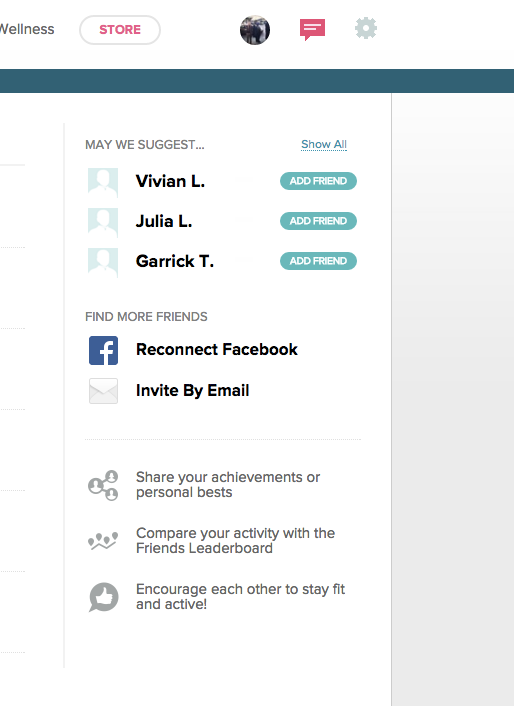This screenshot has width=514, height=706.
Task: Click the email envelope icon
Action: (x=104, y=391)
